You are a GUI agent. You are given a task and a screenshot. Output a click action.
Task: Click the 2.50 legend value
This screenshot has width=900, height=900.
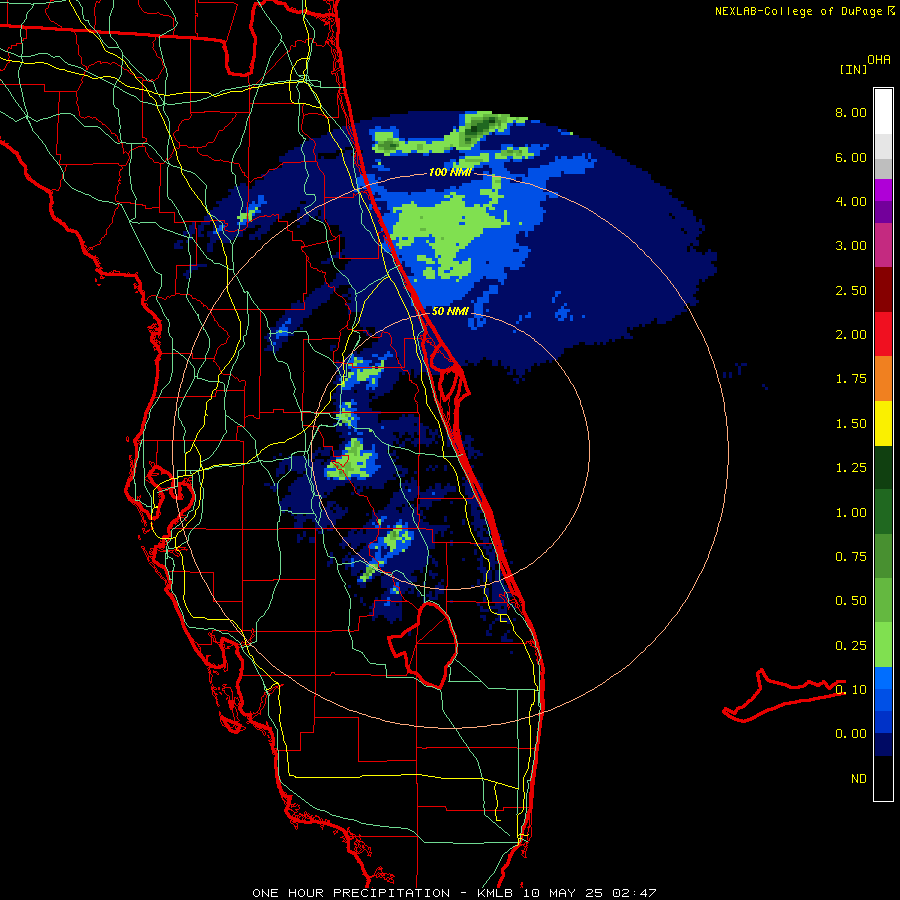pyautogui.click(x=851, y=290)
